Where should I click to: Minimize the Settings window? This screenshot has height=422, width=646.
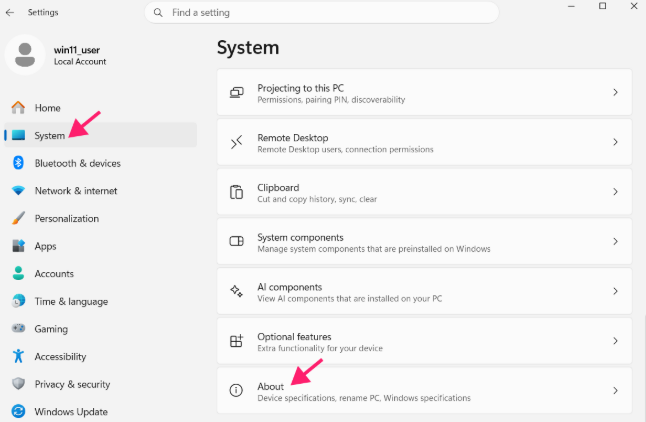tap(571, 6)
